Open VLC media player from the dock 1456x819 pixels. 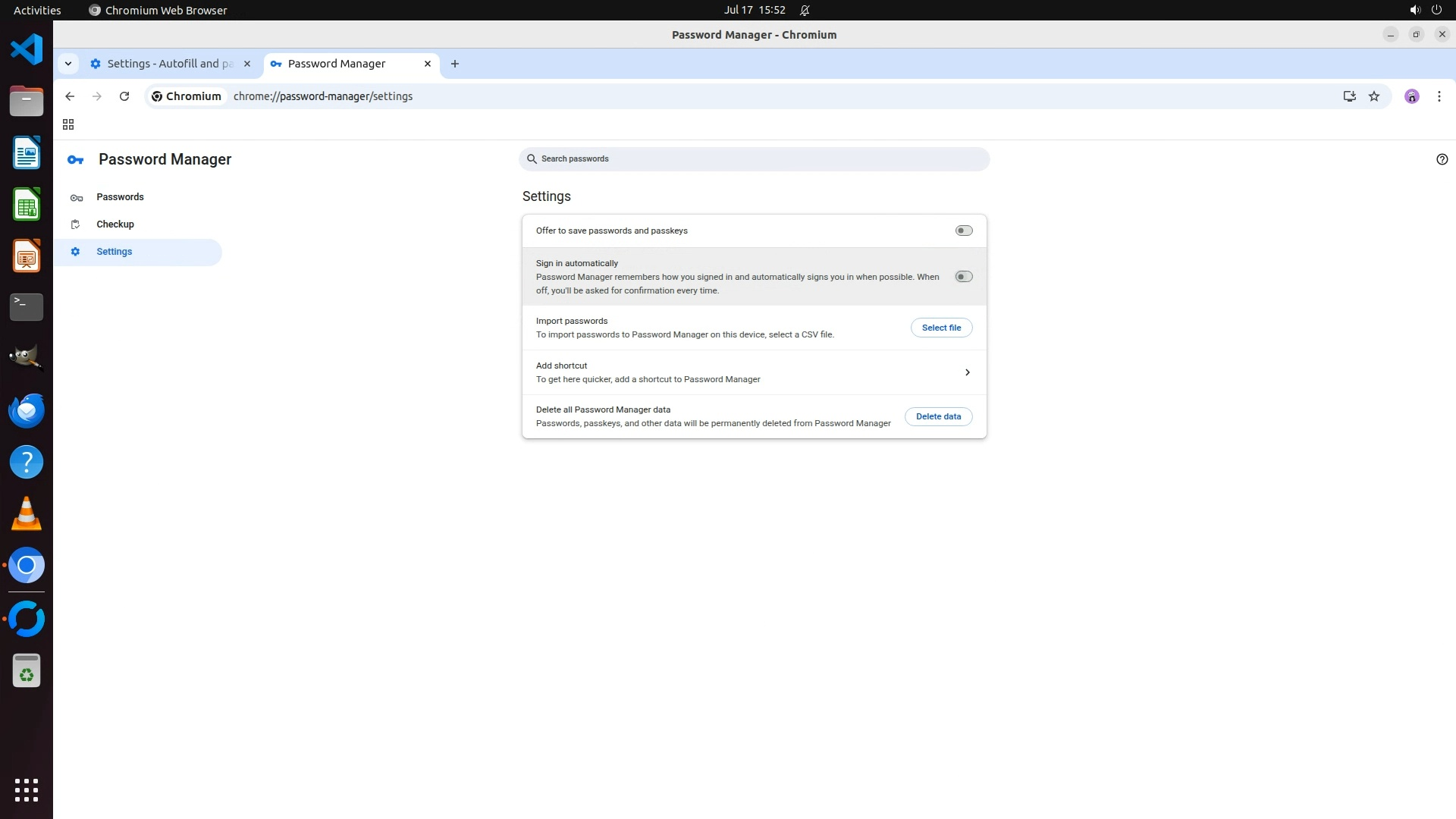coord(27,514)
